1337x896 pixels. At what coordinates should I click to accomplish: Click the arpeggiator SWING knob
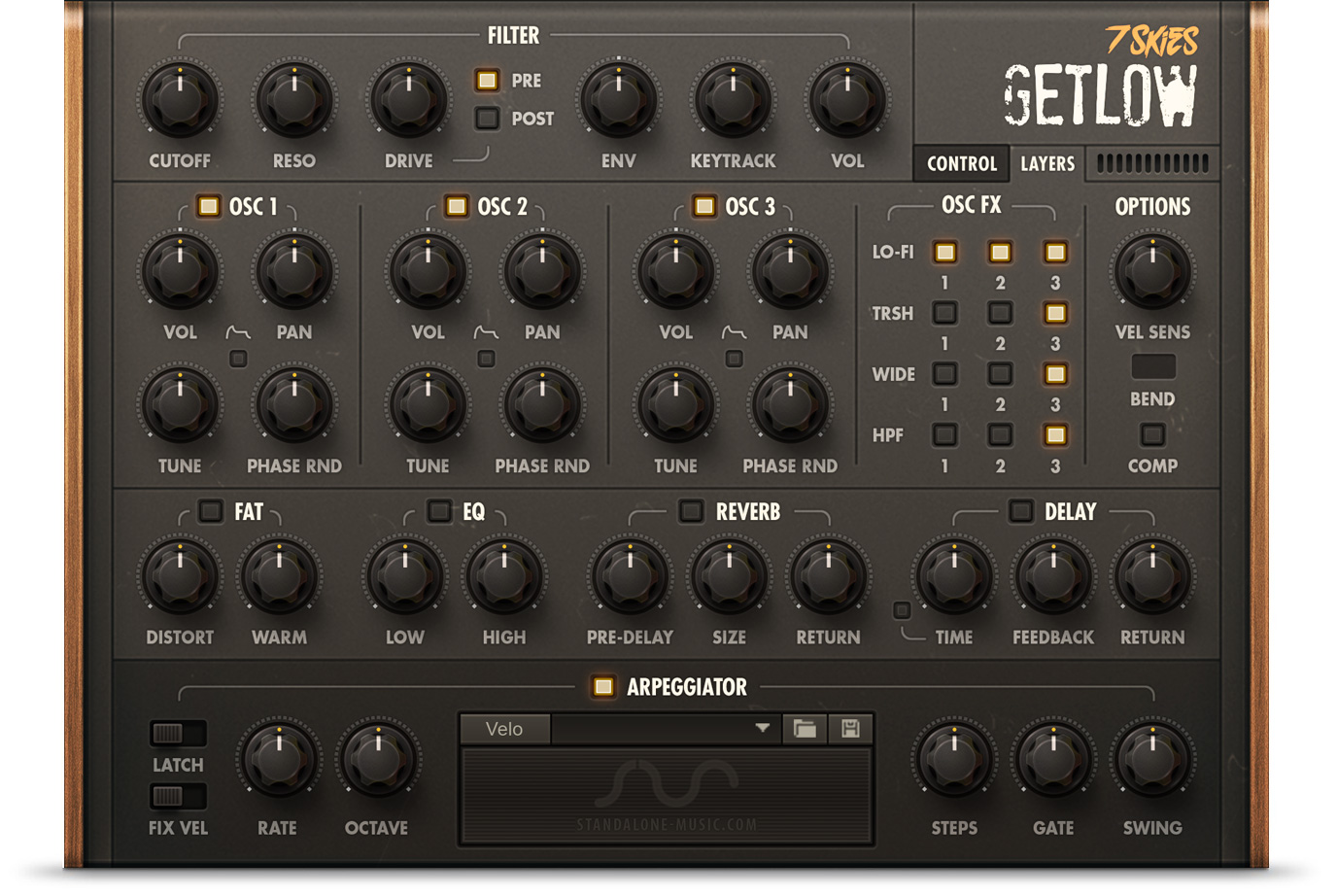point(1152,760)
